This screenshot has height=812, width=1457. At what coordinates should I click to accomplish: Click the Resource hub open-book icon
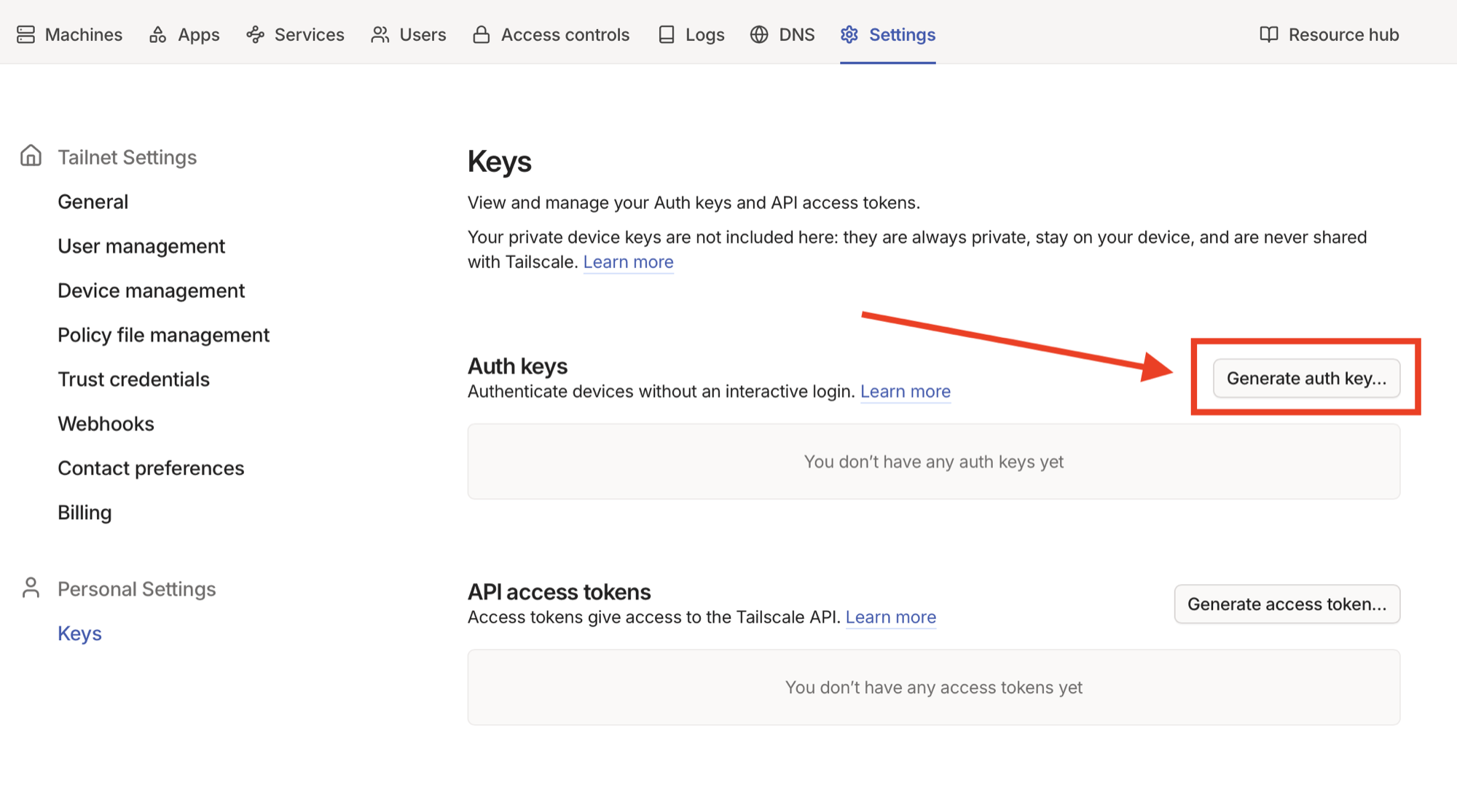1269,34
